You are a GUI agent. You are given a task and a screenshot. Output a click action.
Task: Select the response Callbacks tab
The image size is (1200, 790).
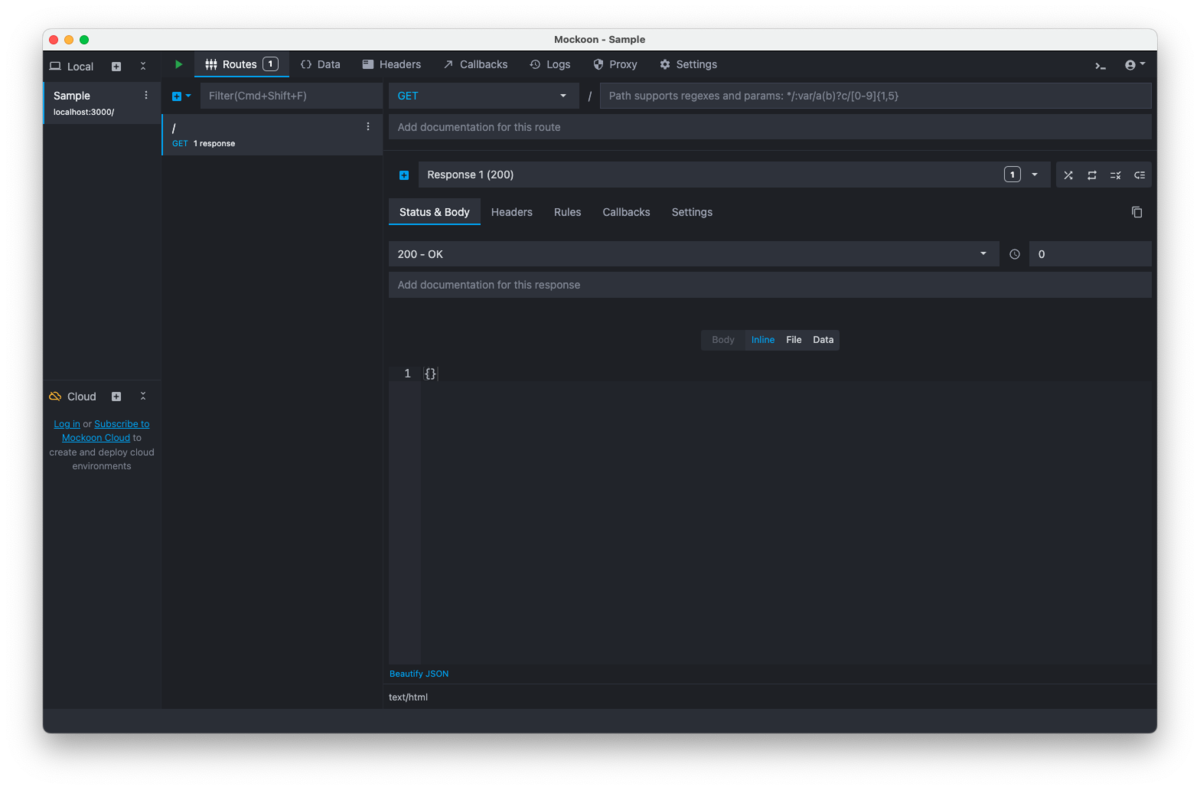(626, 212)
